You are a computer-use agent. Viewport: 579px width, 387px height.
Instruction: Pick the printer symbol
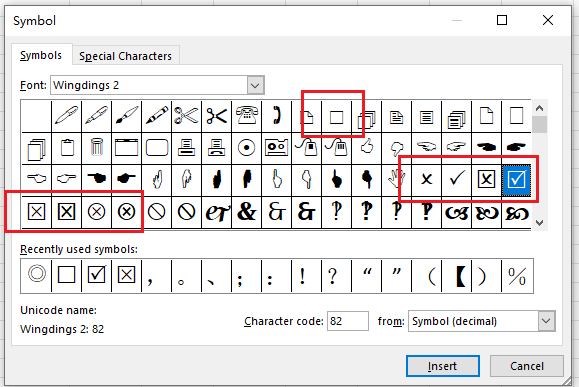pyautogui.click(x=186, y=148)
